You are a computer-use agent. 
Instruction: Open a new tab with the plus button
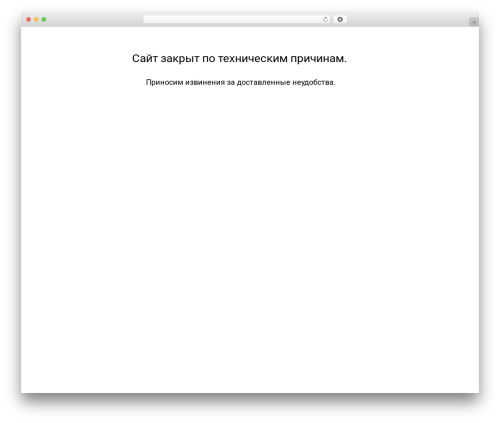[x=474, y=22]
